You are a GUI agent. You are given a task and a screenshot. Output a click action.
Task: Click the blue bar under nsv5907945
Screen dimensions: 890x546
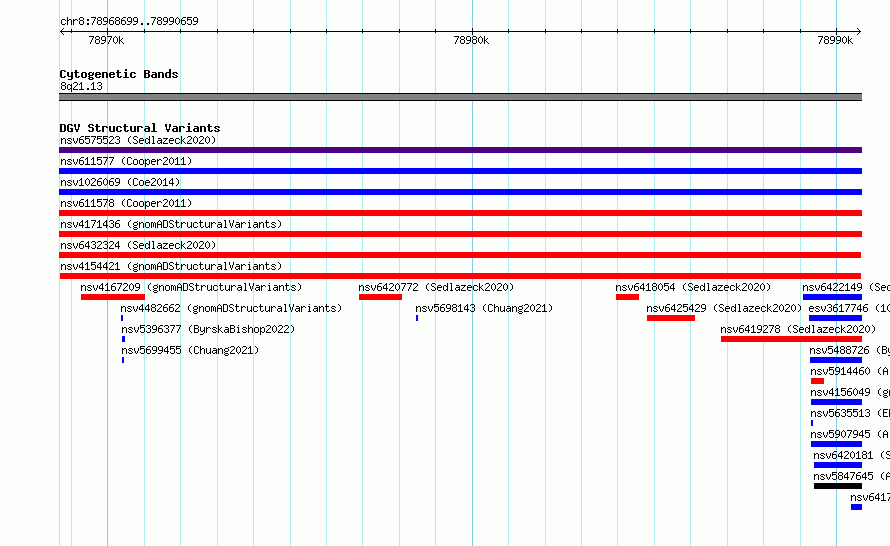point(836,444)
